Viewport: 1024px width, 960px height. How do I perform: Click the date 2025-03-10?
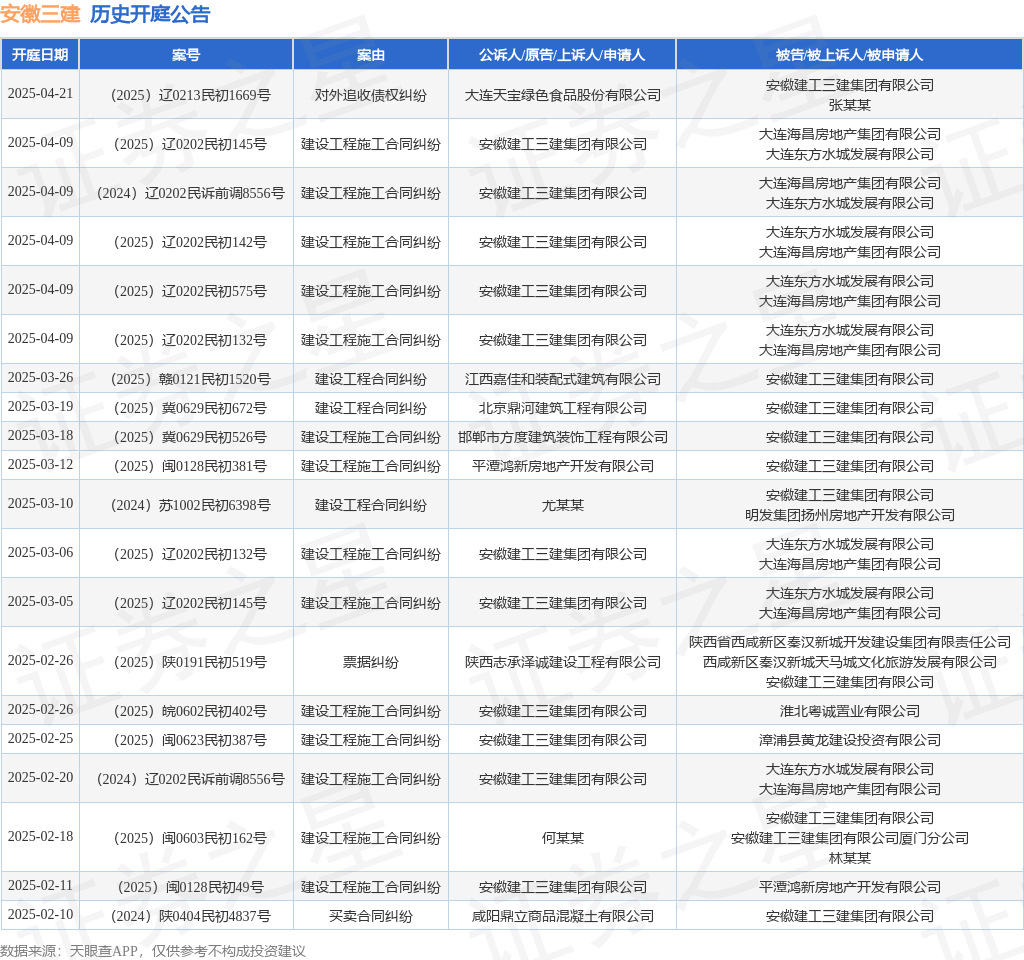(x=40, y=504)
